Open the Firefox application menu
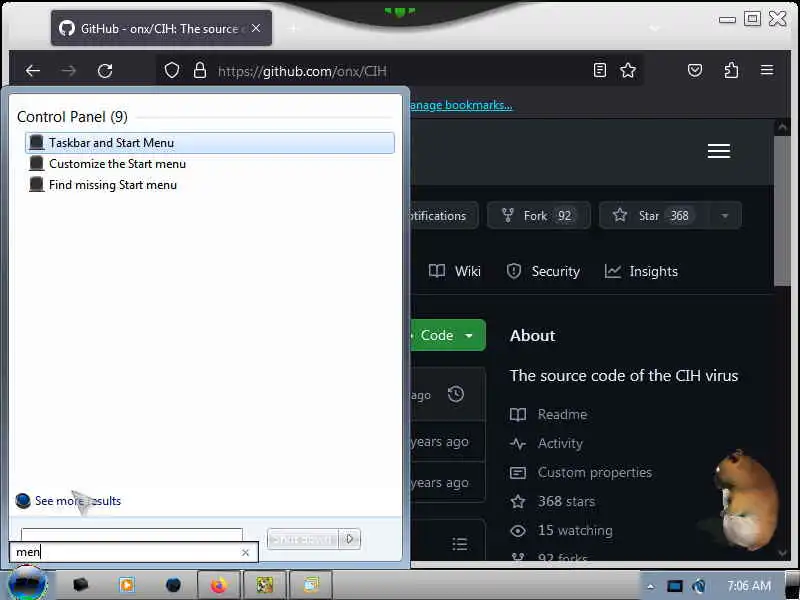Viewport: 800px width, 600px height. coord(767,70)
